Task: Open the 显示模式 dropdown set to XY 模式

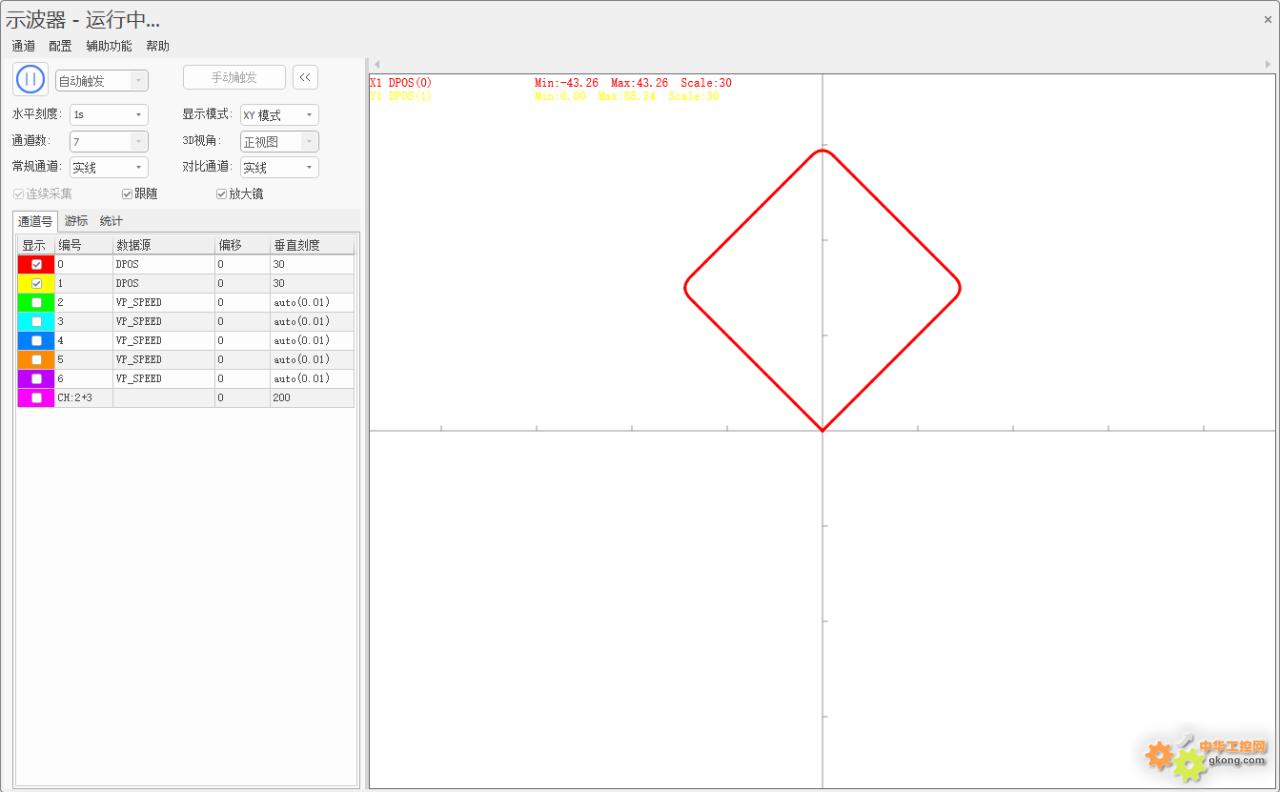Action: [x=279, y=115]
